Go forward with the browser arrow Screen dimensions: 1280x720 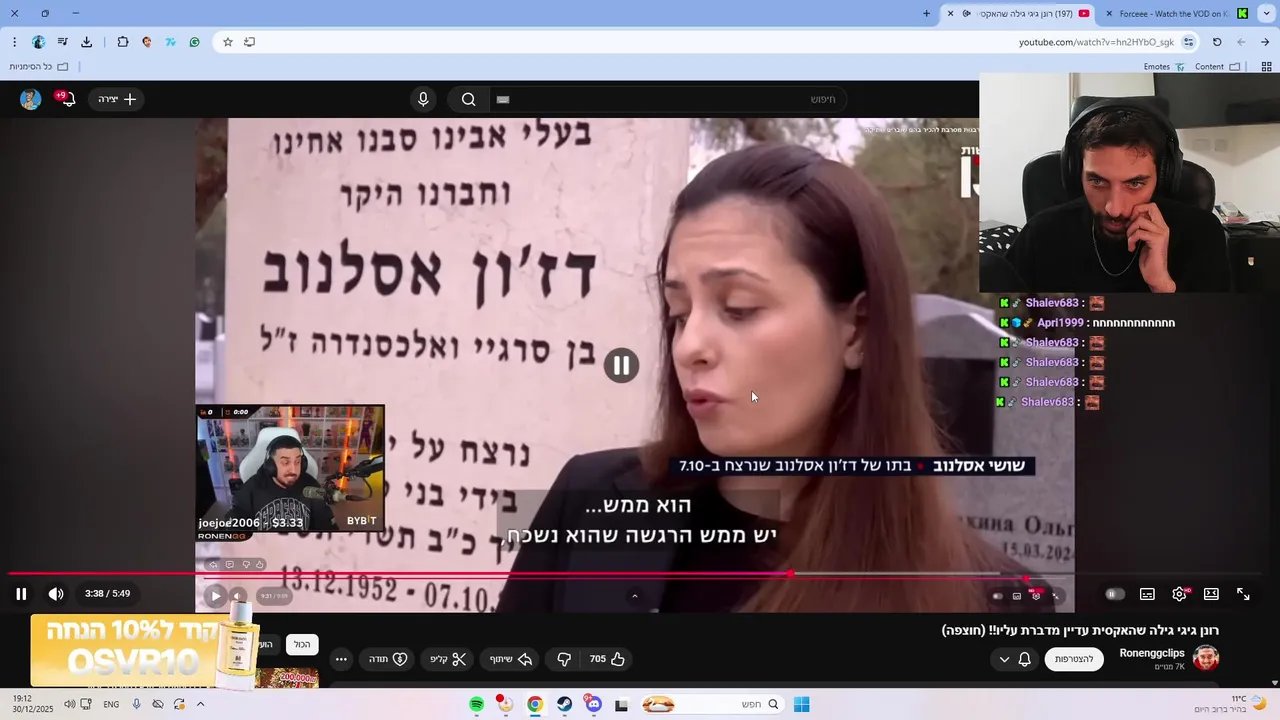pyautogui.click(x=1241, y=42)
